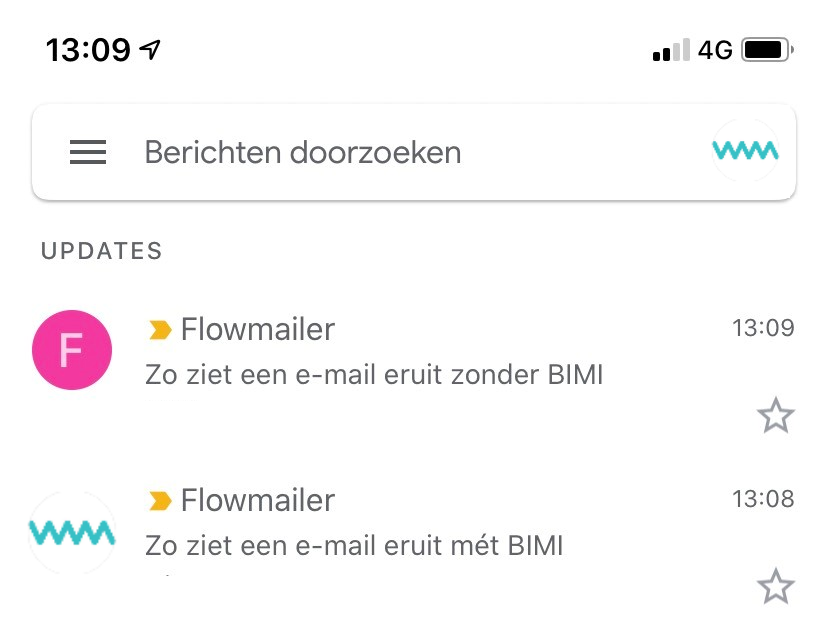Screen dimensions: 828x627
Task: Click importance marker on 13:09 email
Action: pos(159,329)
